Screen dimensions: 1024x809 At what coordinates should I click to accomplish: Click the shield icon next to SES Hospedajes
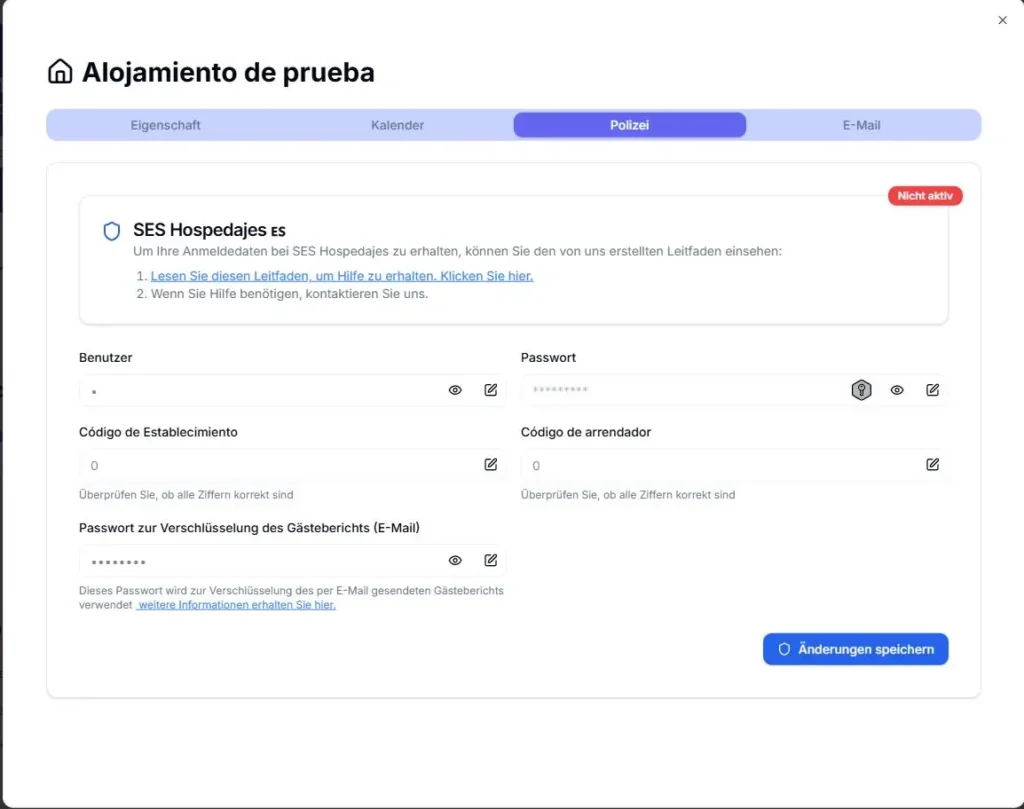tap(110, 231)
